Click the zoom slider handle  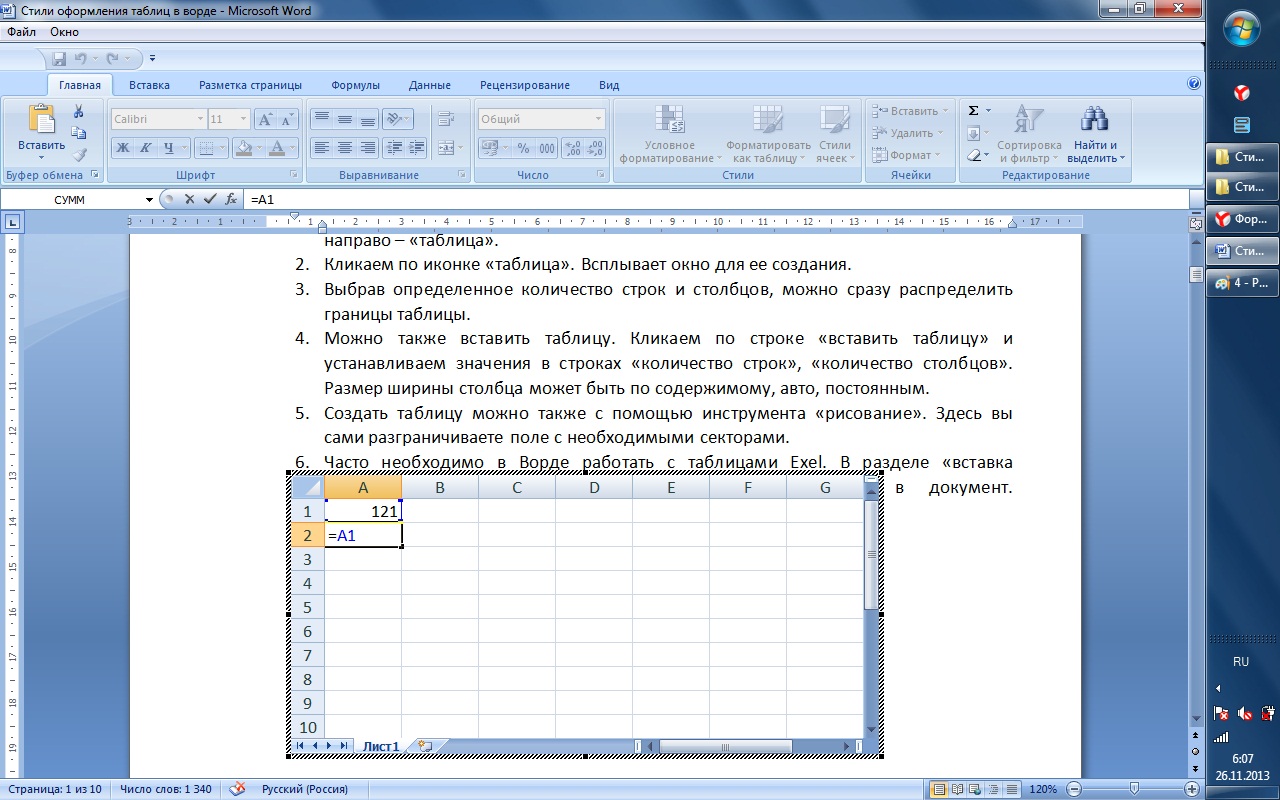(1134, 789)
